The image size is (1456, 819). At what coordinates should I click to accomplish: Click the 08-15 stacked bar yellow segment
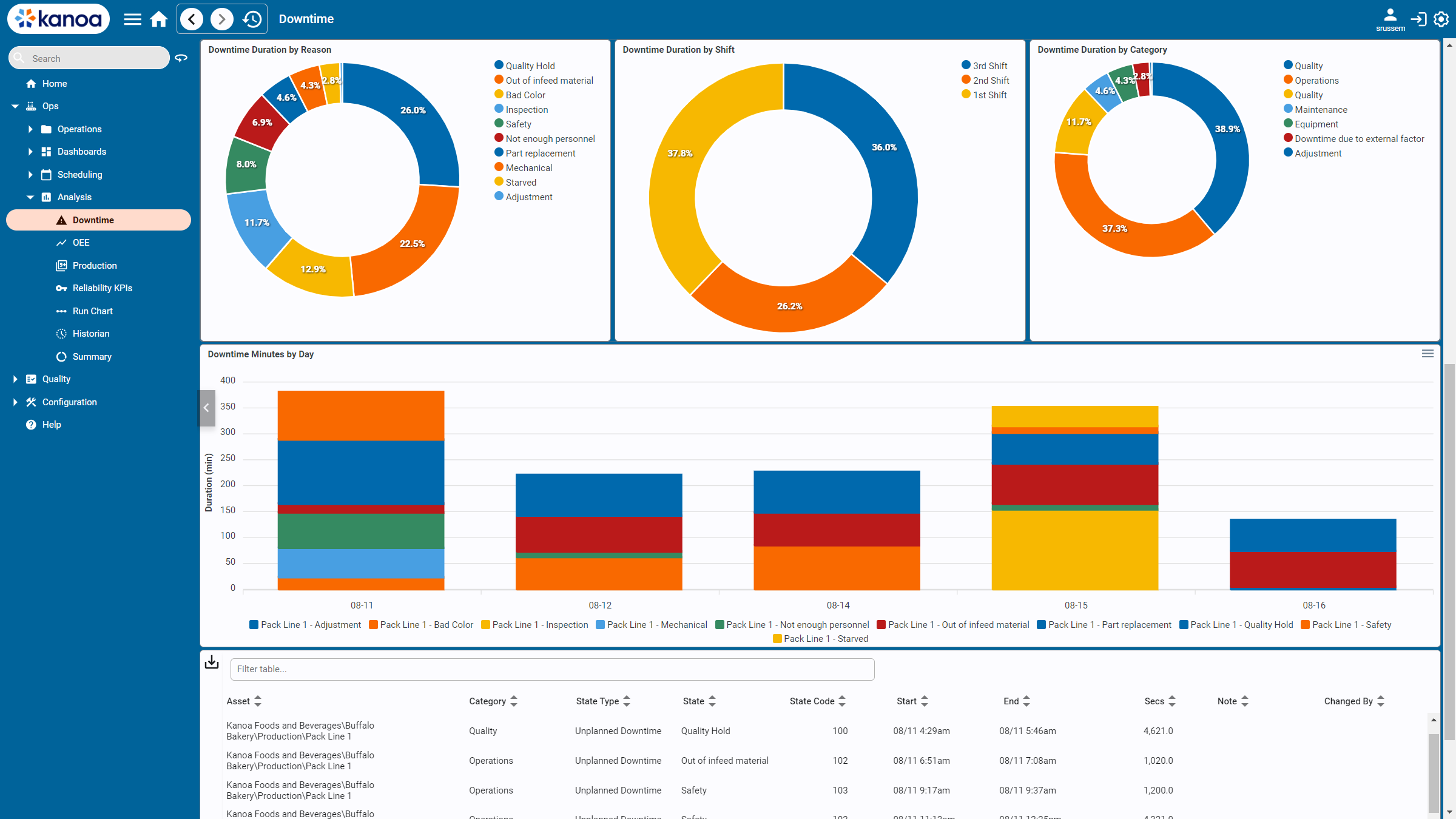[1074, 550]
